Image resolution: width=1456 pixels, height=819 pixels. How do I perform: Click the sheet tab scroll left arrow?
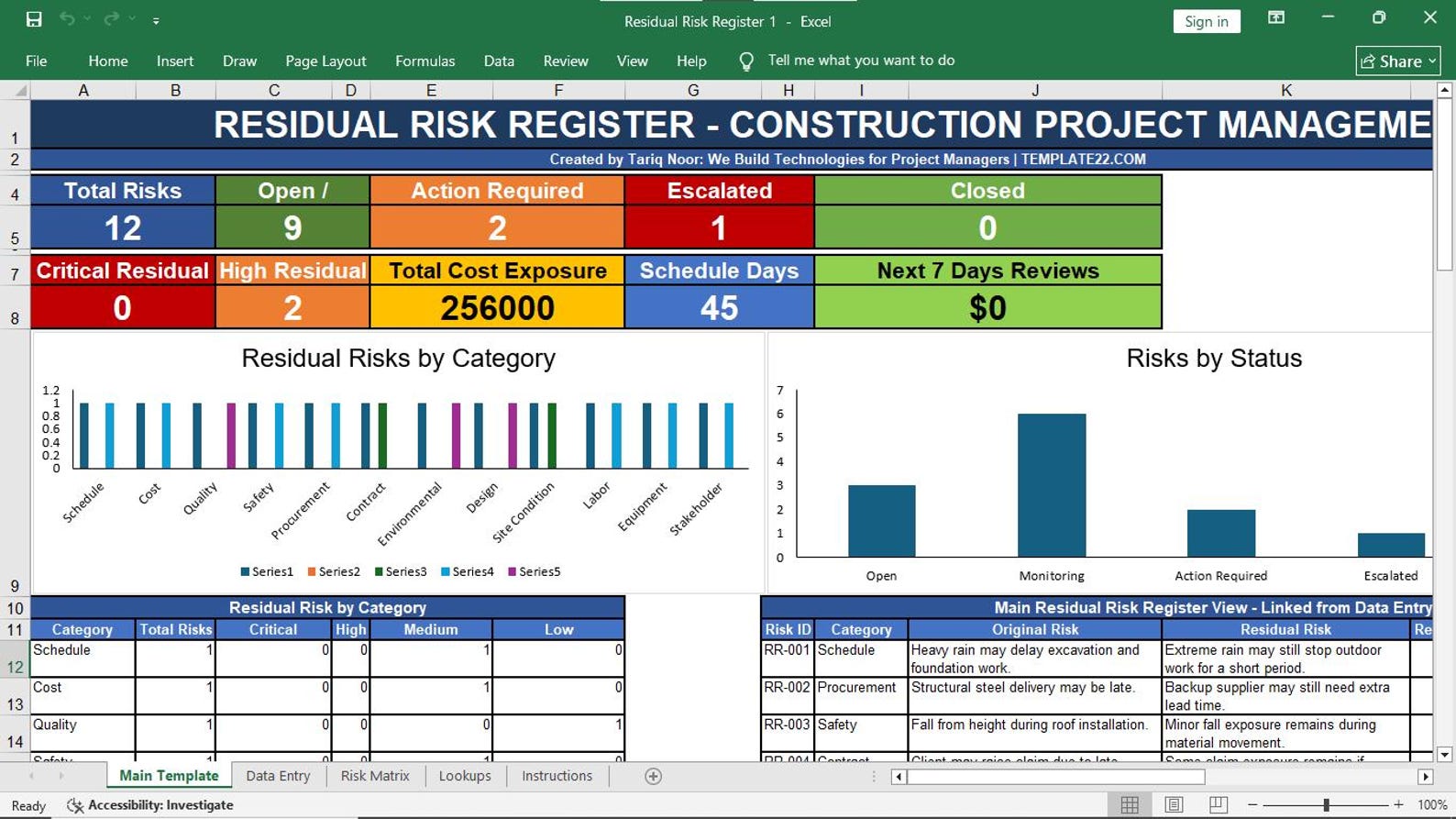tap(31, 776)
